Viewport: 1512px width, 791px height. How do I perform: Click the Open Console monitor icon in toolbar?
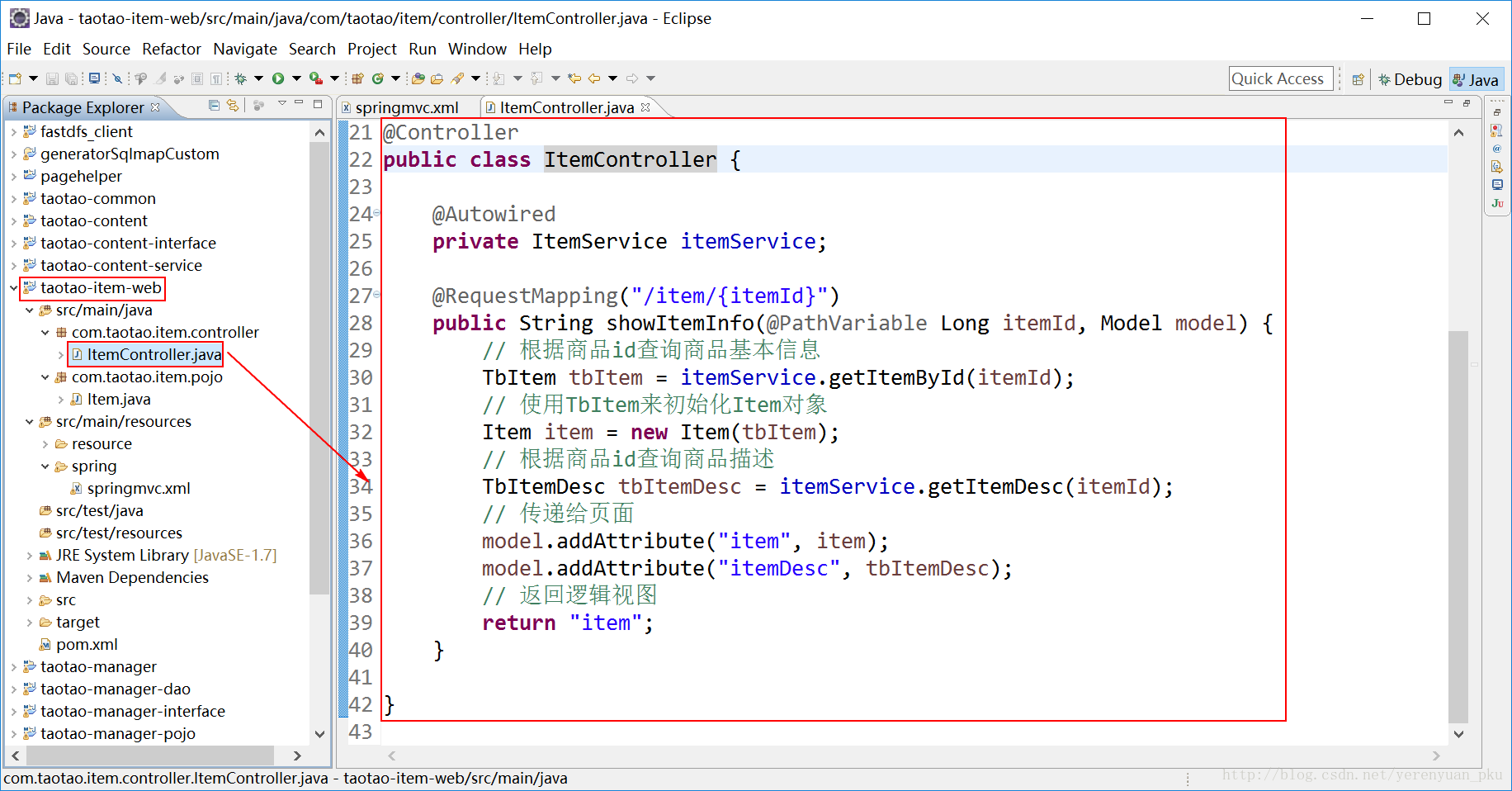(94, 78)
